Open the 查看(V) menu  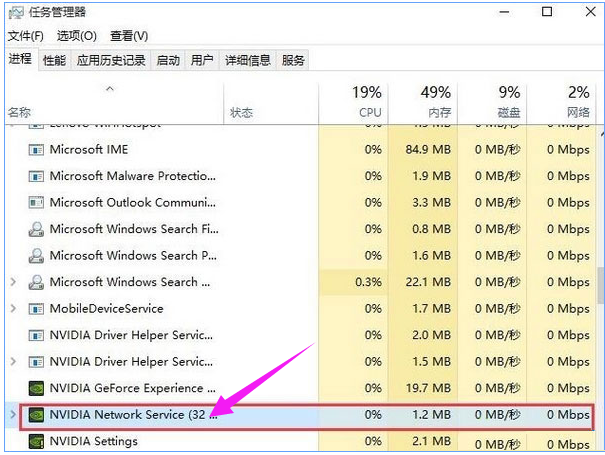(x=129, y=36)
